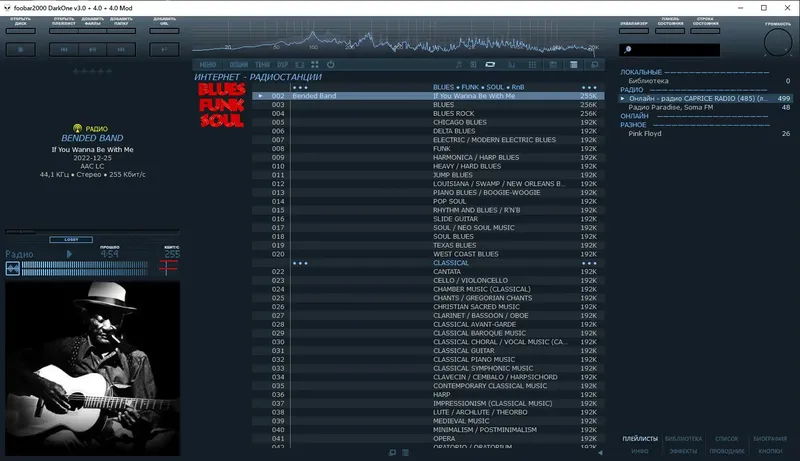Open the Библиотека library entry
Image resolution: width=800 pixels, height=461 pixels.
706,81
